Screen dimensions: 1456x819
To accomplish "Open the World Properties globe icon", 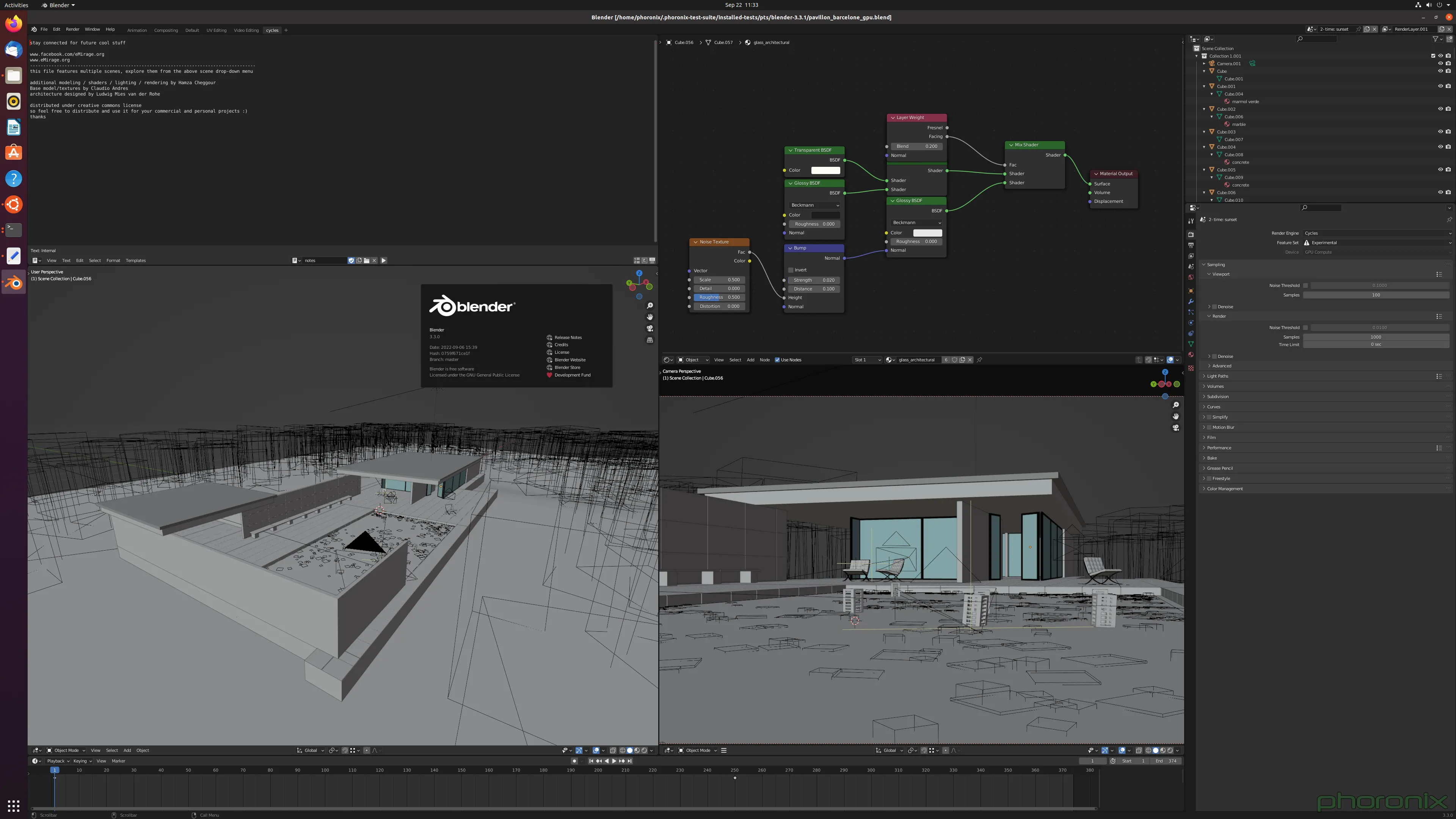I will click(1191, 276).
